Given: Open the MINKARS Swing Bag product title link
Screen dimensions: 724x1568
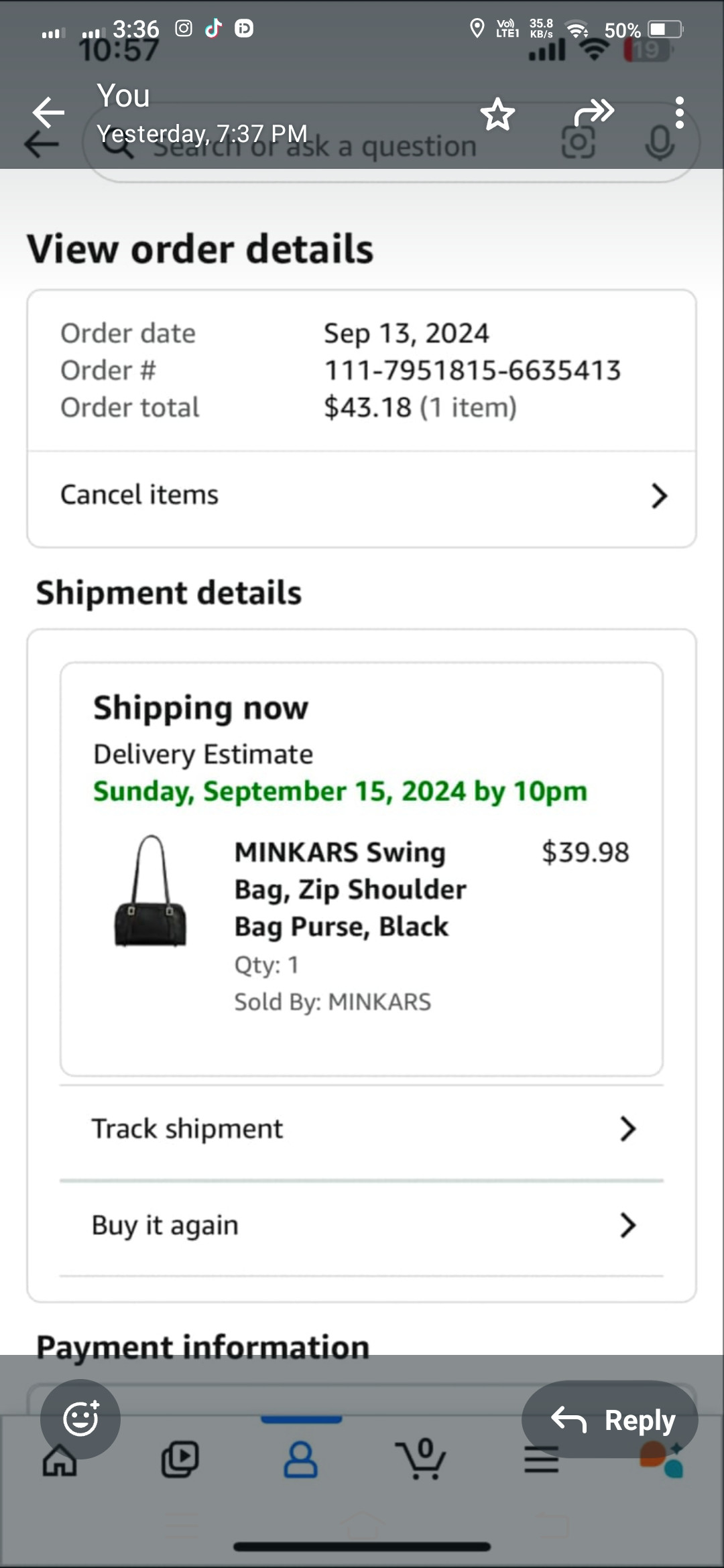Looking at the screenshot, I should (351, 889).
